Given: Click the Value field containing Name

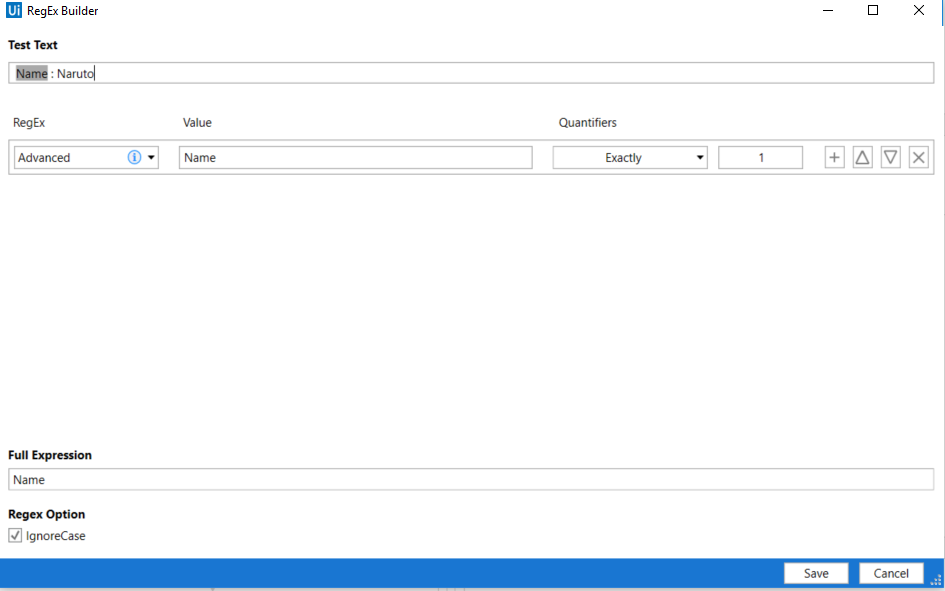Looking at the screenshot, I should [355, 157].
